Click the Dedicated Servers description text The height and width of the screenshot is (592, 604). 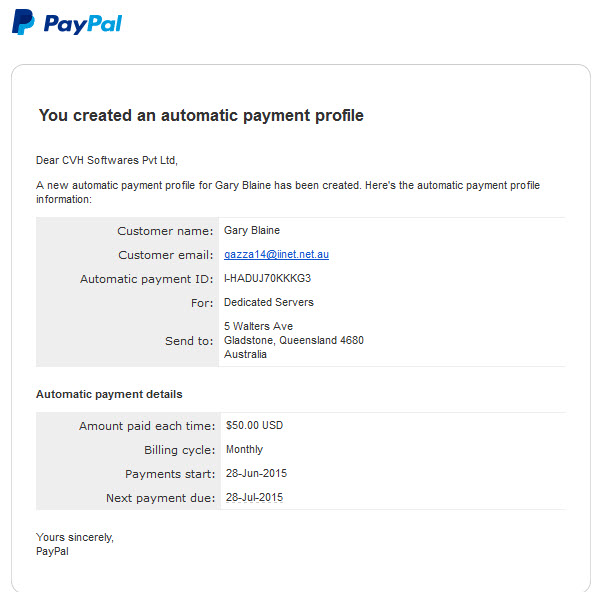coord(269,302)
